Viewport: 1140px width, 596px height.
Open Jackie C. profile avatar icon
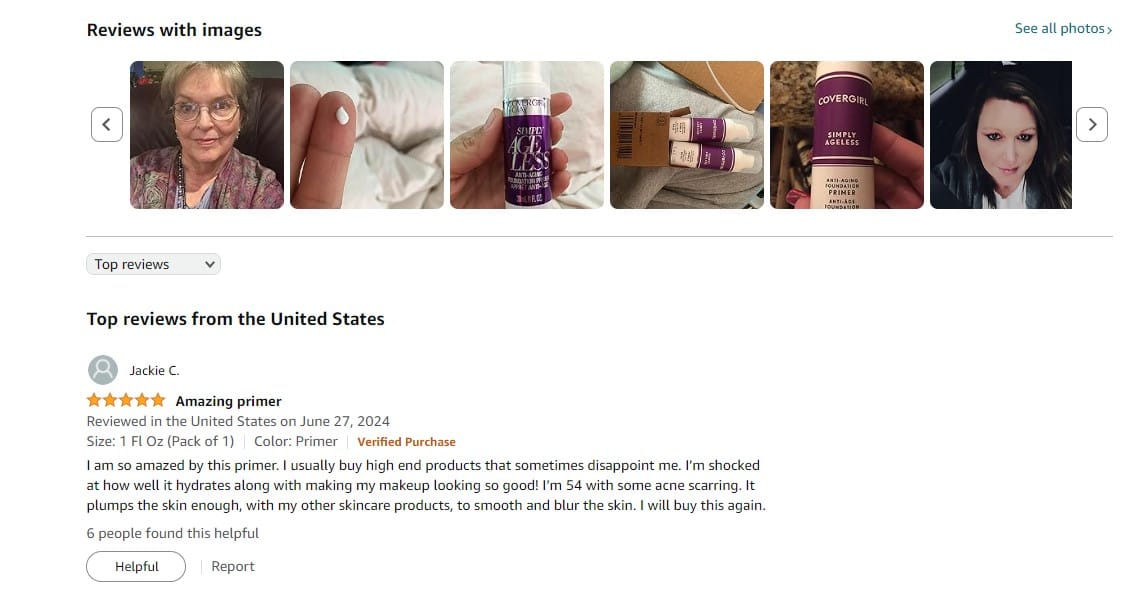(103, 370)
